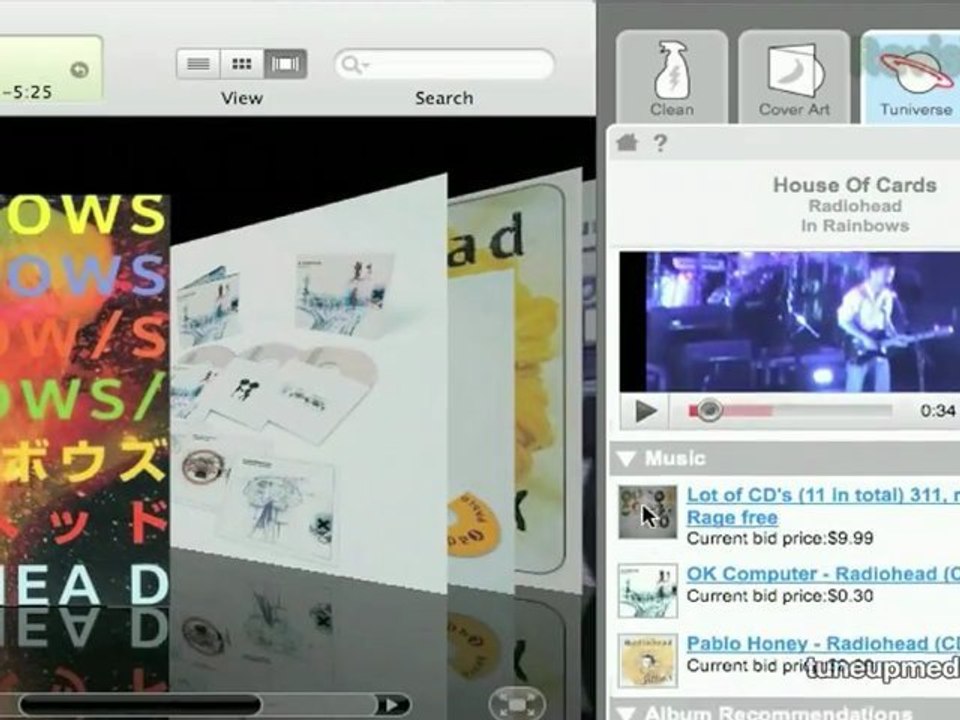
Task: Click the OK Computer listing thumbnail
Action: 648,591
